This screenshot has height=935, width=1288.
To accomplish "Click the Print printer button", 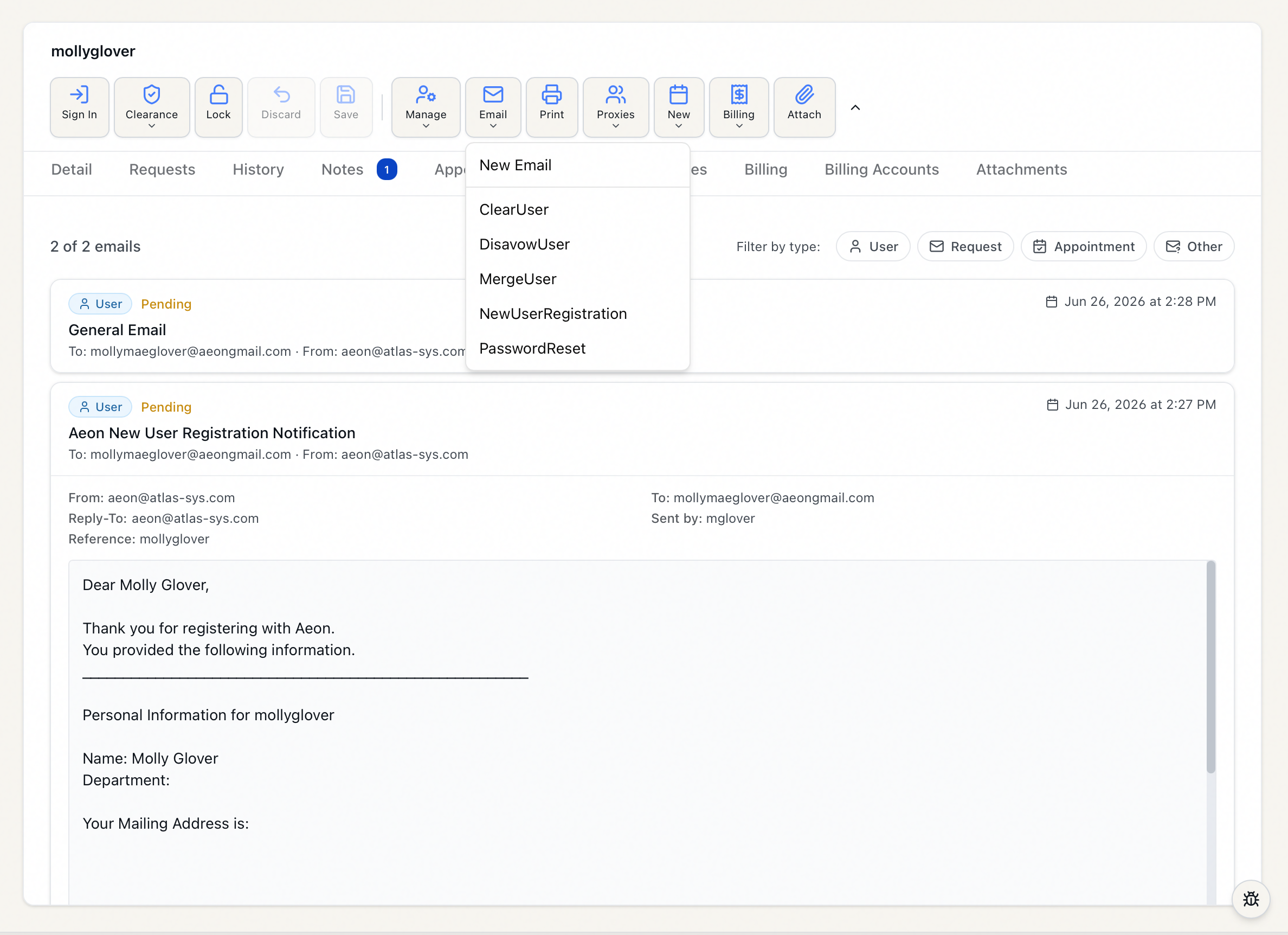I will pos(551,107).
